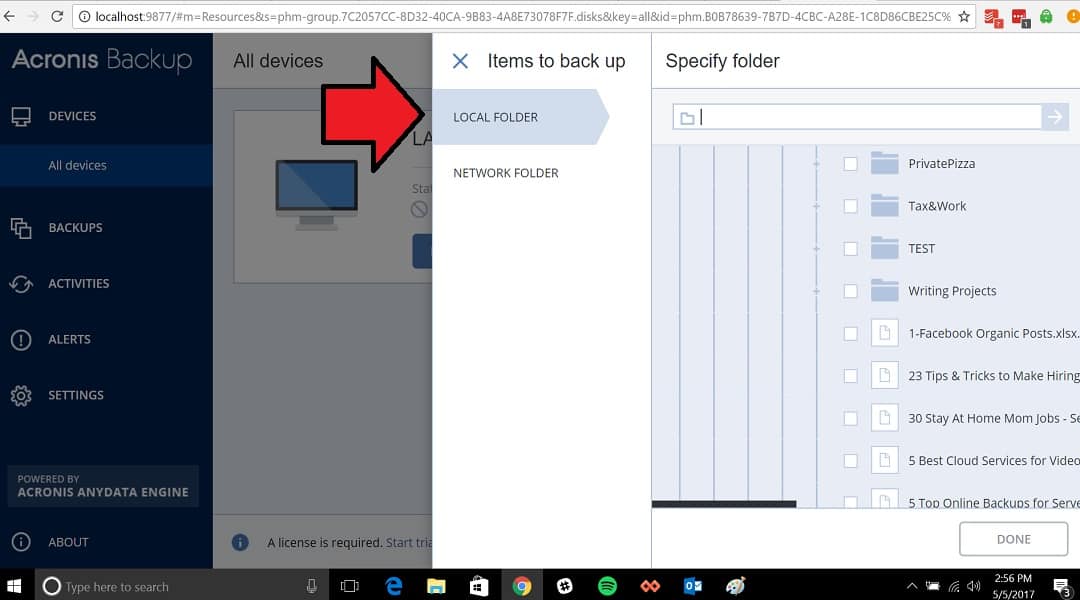This screenshot has width=1080, height=600.
Task: Click the Start trial link
Action: [x=408, y=543]
